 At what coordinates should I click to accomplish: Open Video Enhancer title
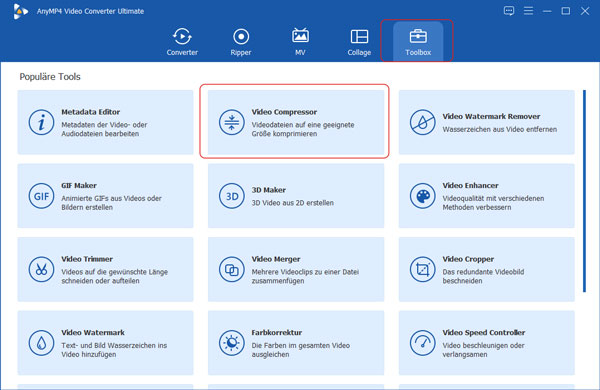pyautogui.click(x=470, y=185)
